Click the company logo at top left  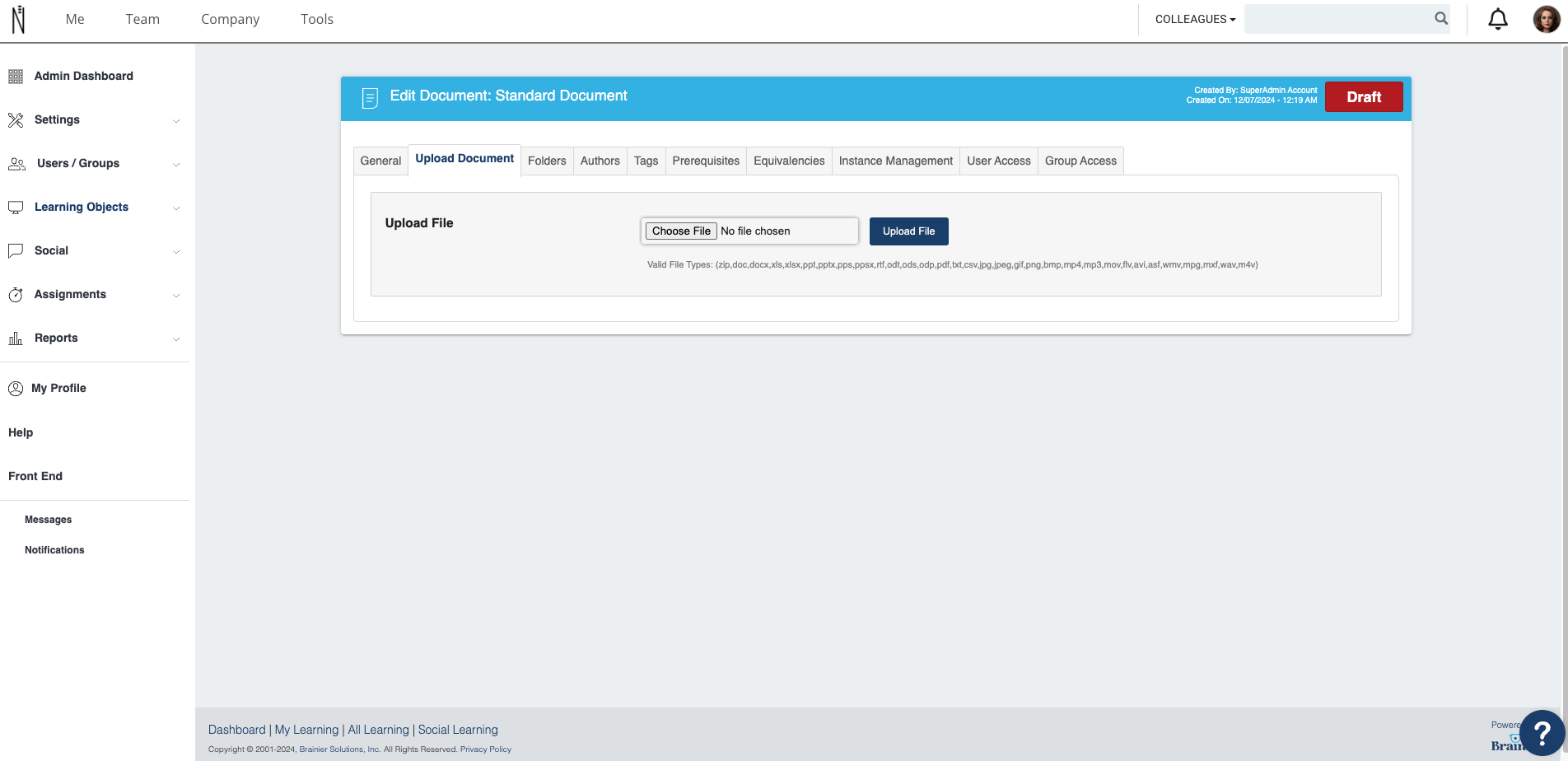pos(18,19)
